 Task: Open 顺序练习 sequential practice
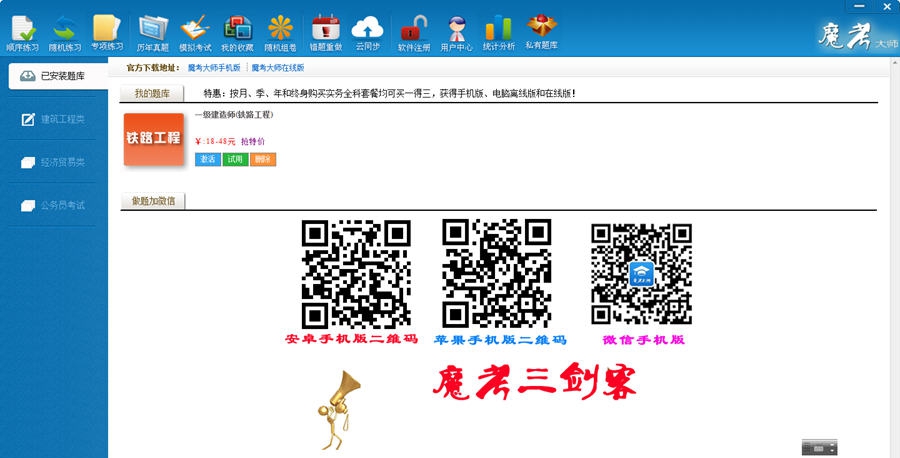[23, 33]
